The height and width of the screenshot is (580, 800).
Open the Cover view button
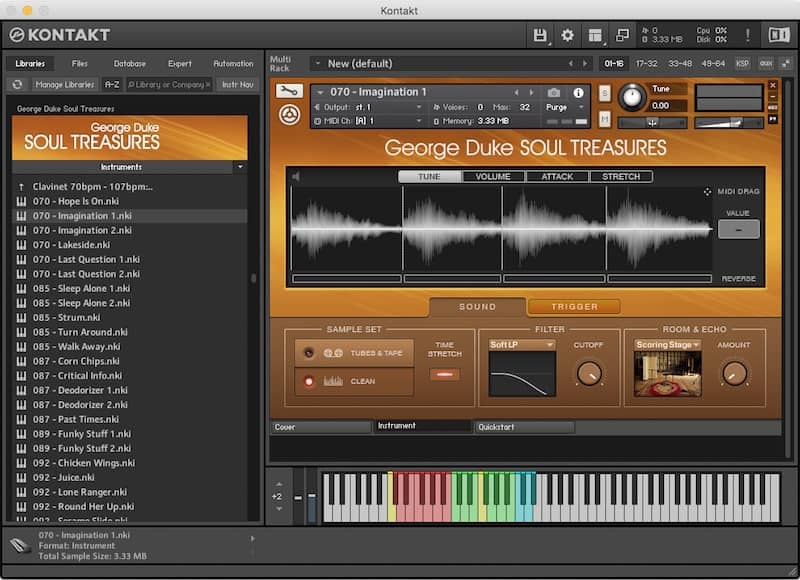321,427
